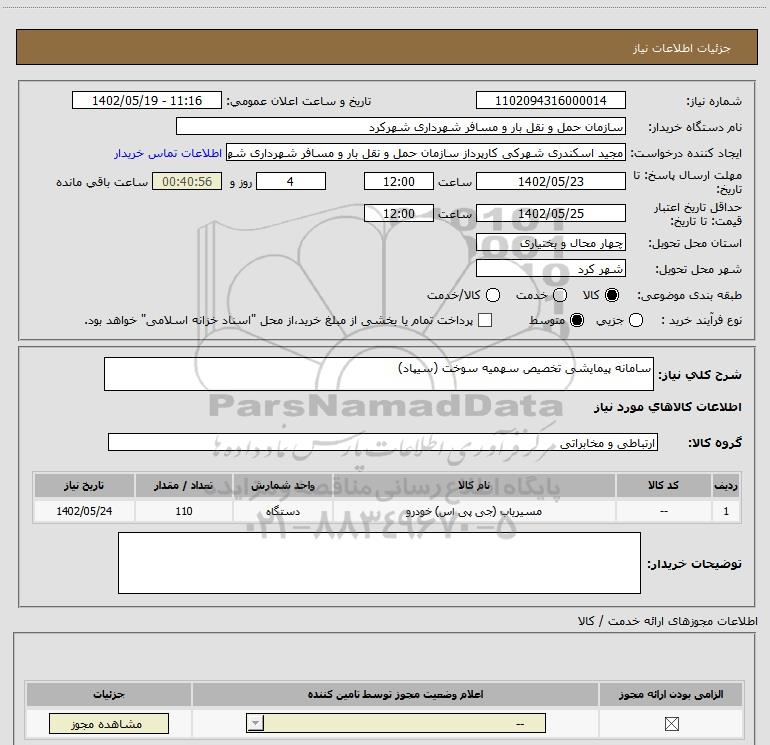Image resolution: width=770 pixels, height=745 pixels.
Task: Click the تاریخ نیاز column header
Action: (84, 485)
